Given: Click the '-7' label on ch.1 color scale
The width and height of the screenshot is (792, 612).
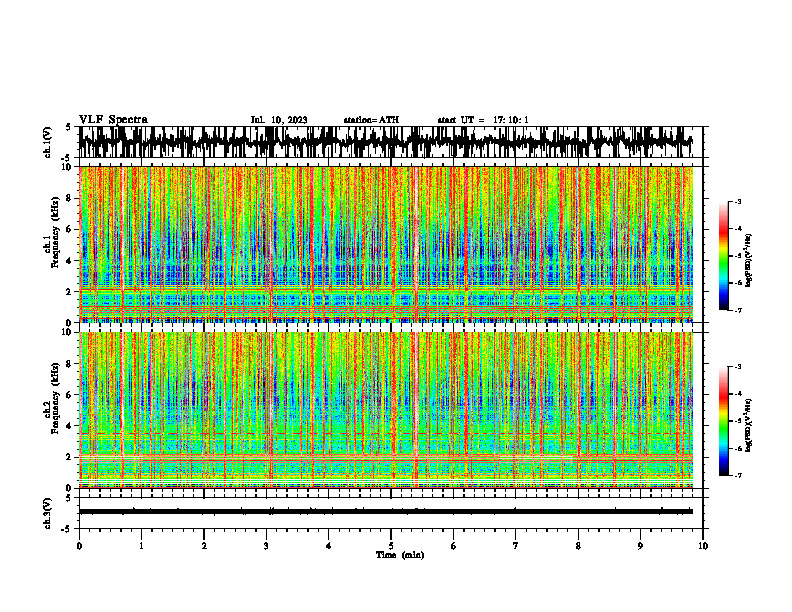Looking at the screenshot, I should 738,310.
